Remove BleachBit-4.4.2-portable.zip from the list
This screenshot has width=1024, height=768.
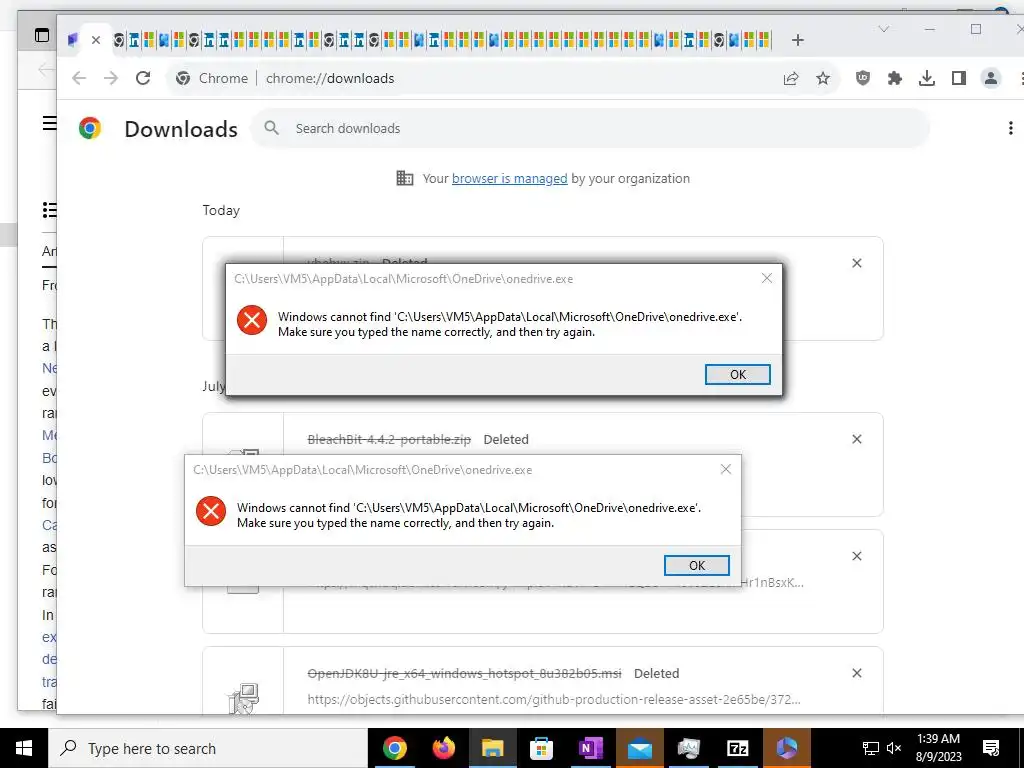point(857,439)
